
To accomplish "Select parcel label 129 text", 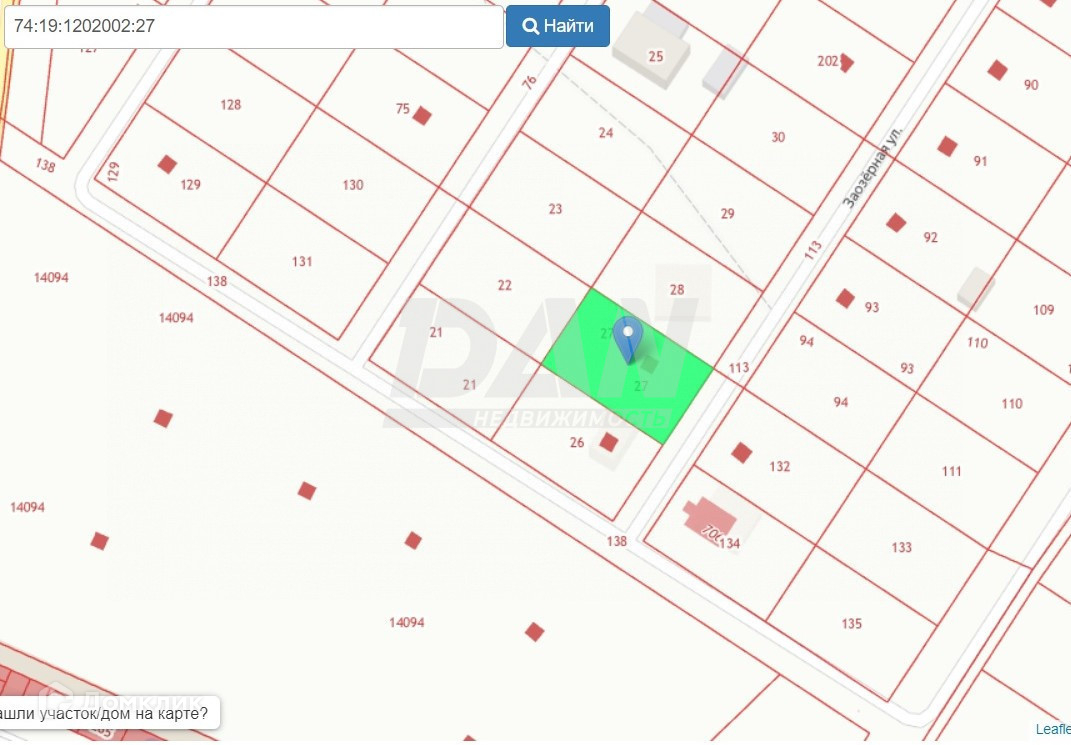I will (x=191, y=184).
